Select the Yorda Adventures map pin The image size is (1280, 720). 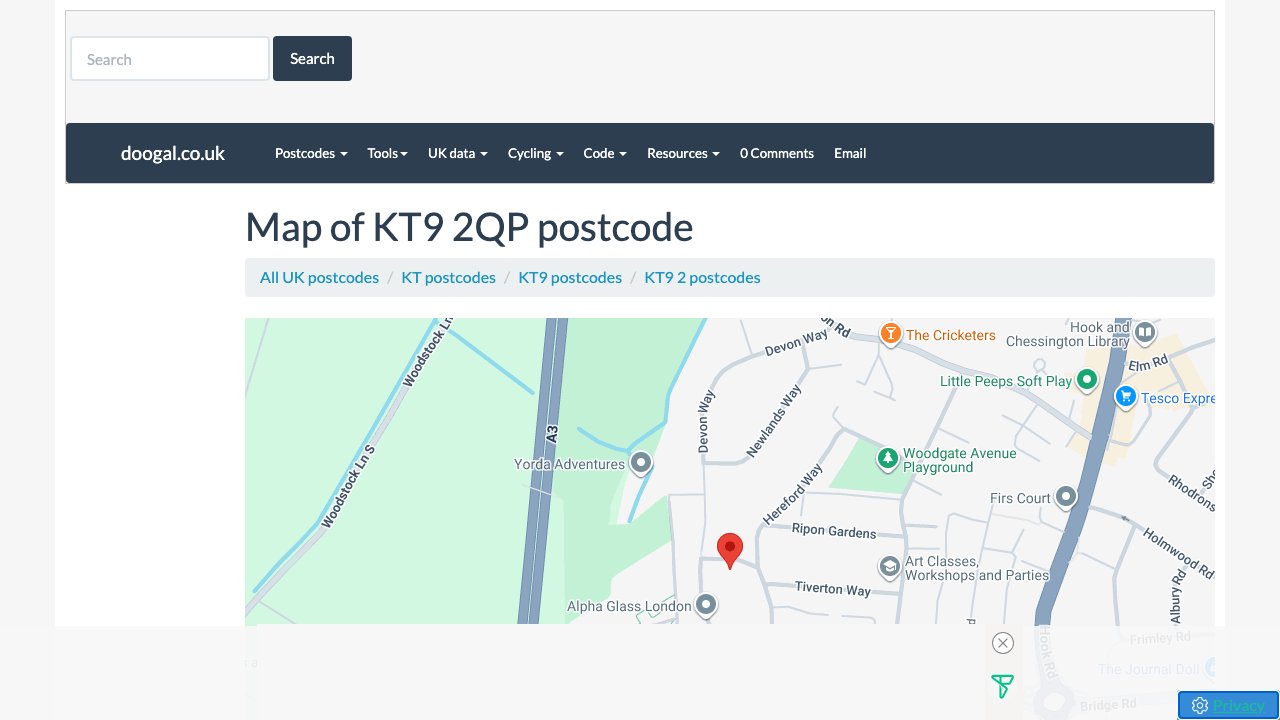point(641,463)
